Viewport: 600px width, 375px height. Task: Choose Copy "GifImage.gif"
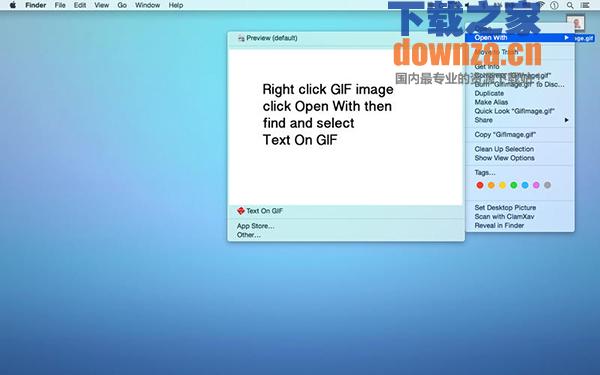click(x=505, y=135)
